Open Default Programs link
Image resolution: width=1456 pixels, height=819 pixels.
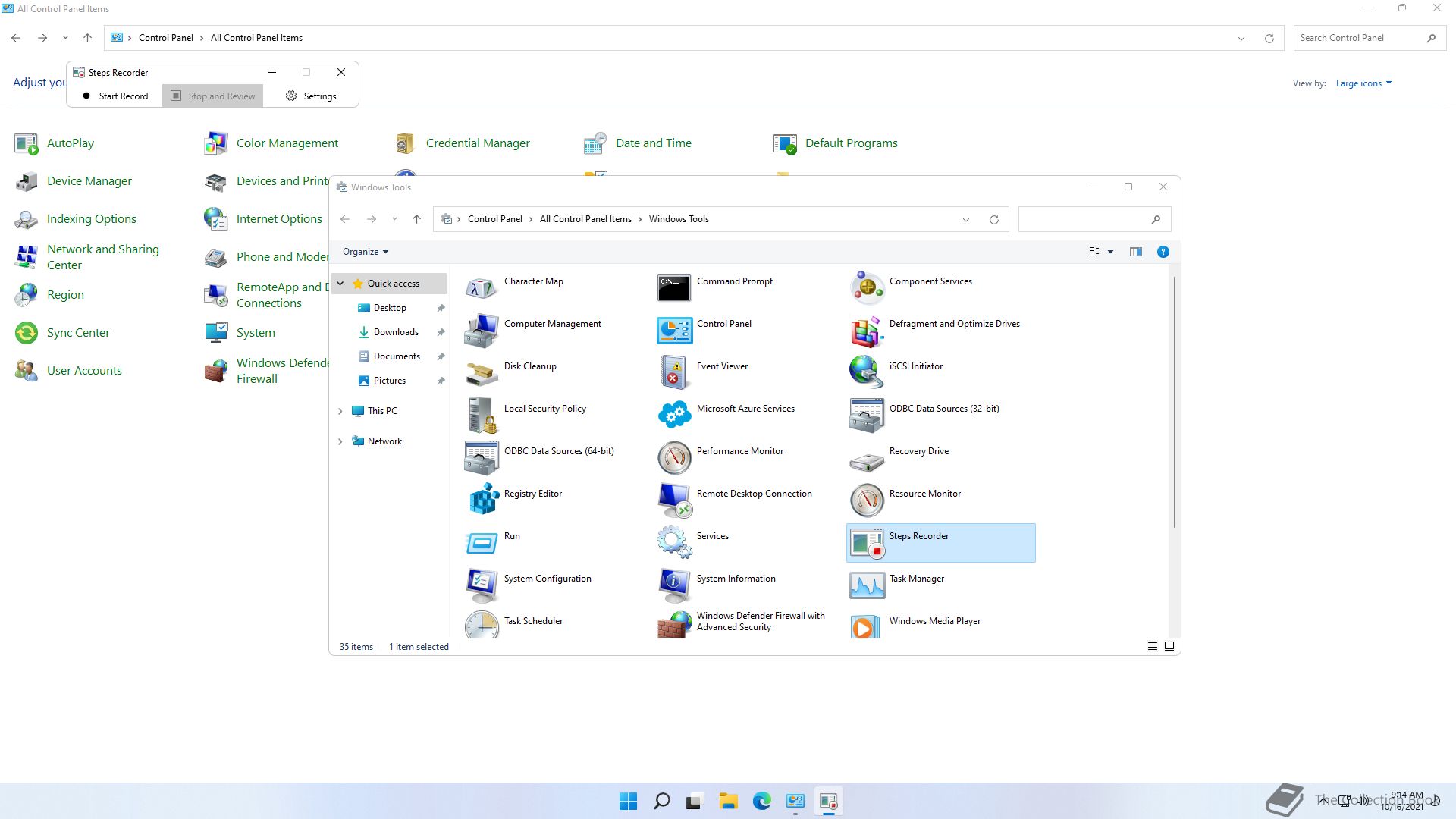(852, 143)
